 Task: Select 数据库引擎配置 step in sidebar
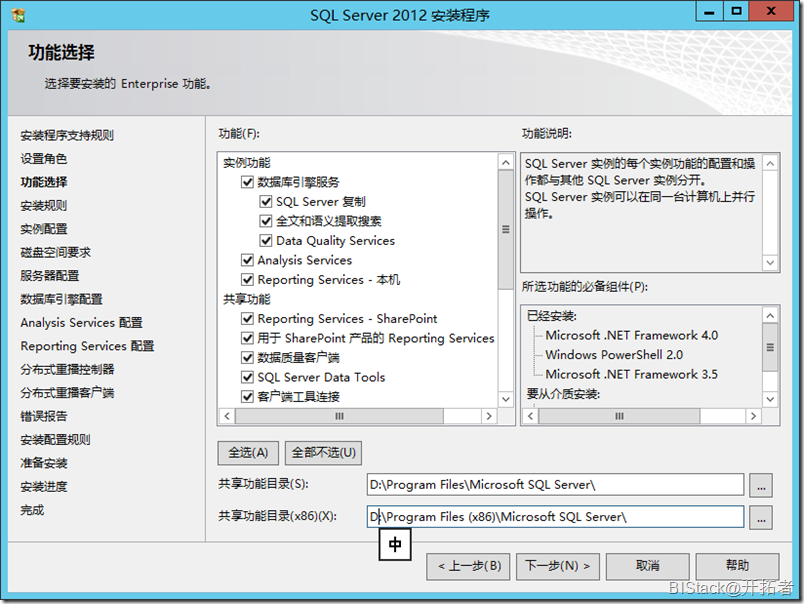pyautogui.click(x=62, y=299)
